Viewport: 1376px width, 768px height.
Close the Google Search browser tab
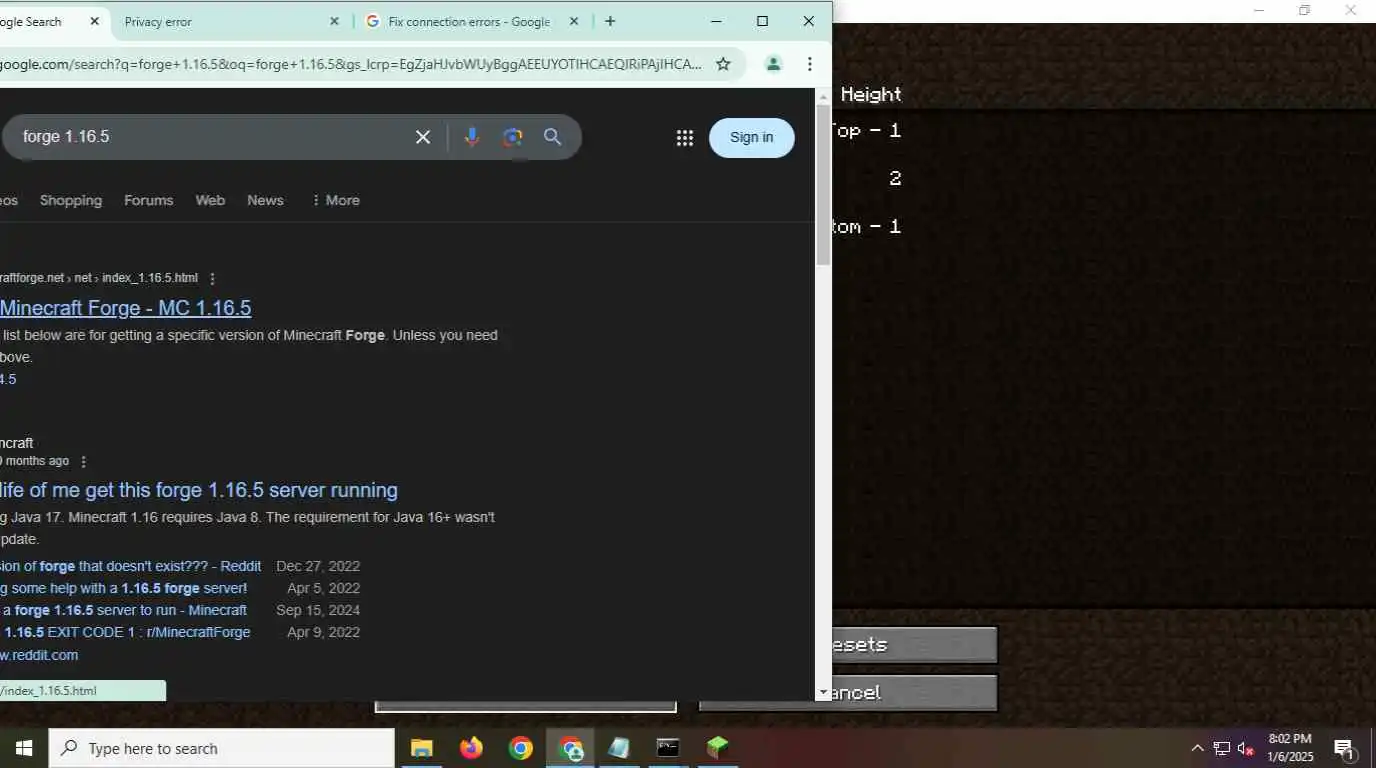pyautogui.click(x=95, y=21)
